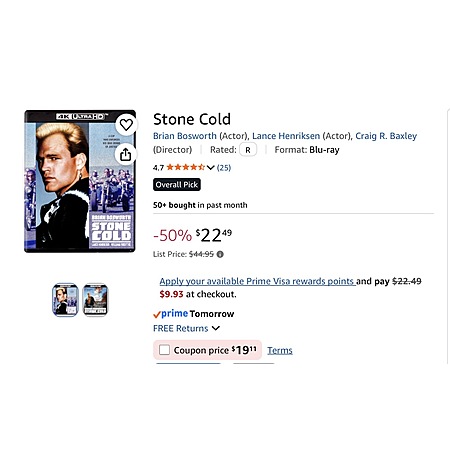Select the first cover thumbnail

(65, 300)
